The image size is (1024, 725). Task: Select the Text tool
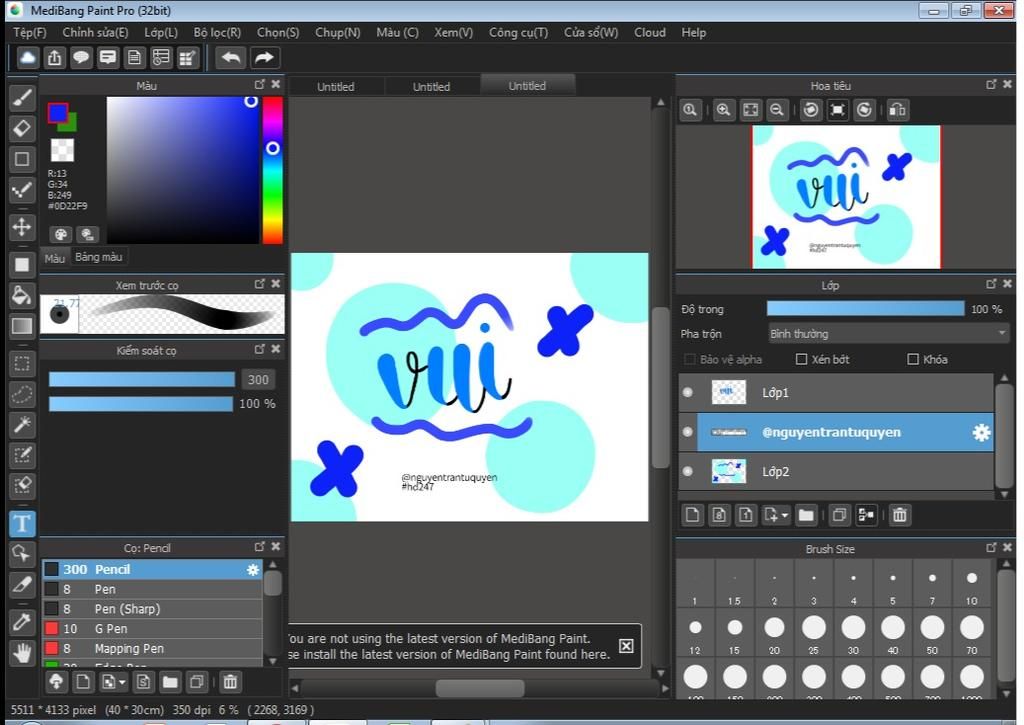[x=22, y=524]
